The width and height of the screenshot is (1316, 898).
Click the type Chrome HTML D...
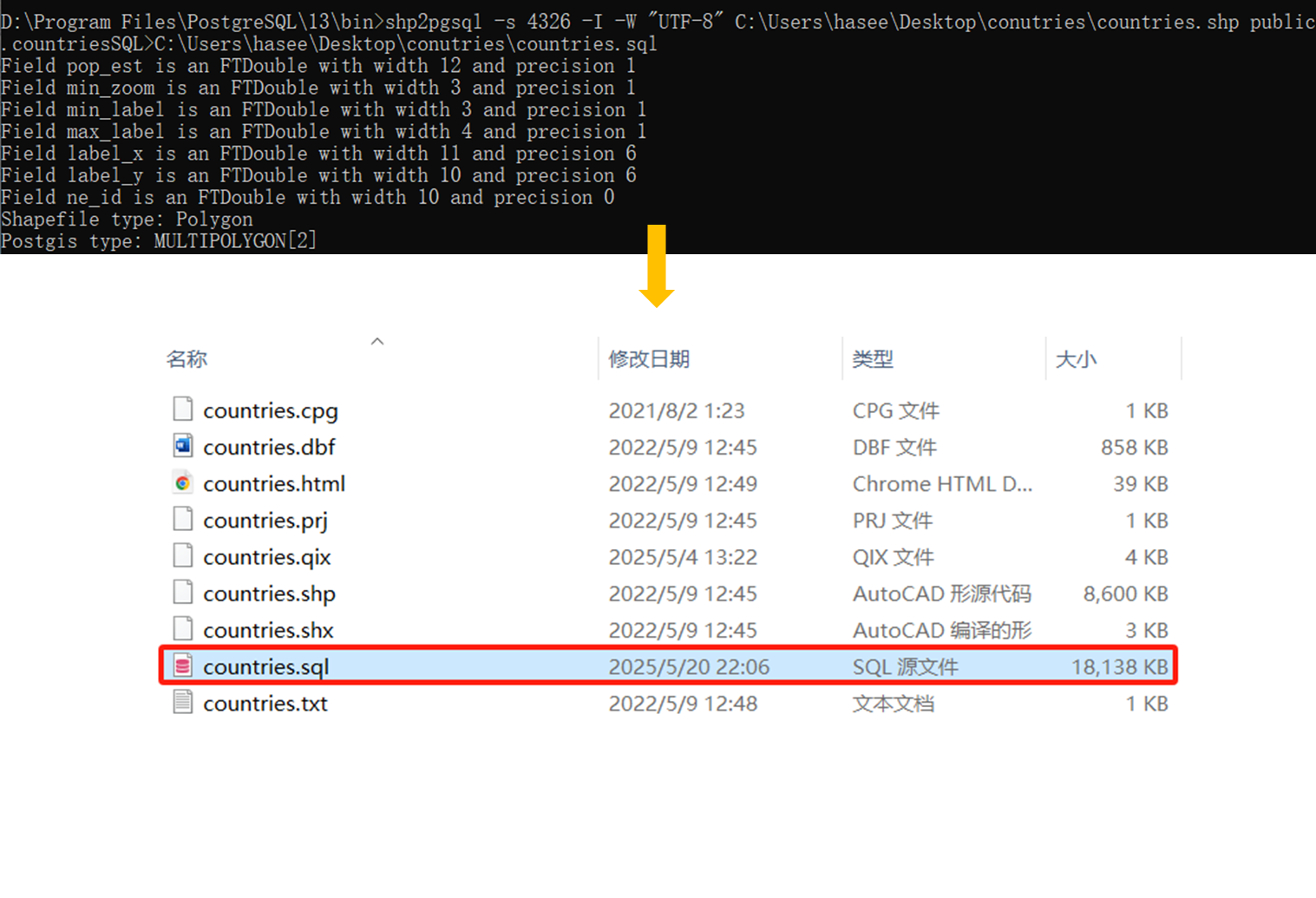point(942,483)
